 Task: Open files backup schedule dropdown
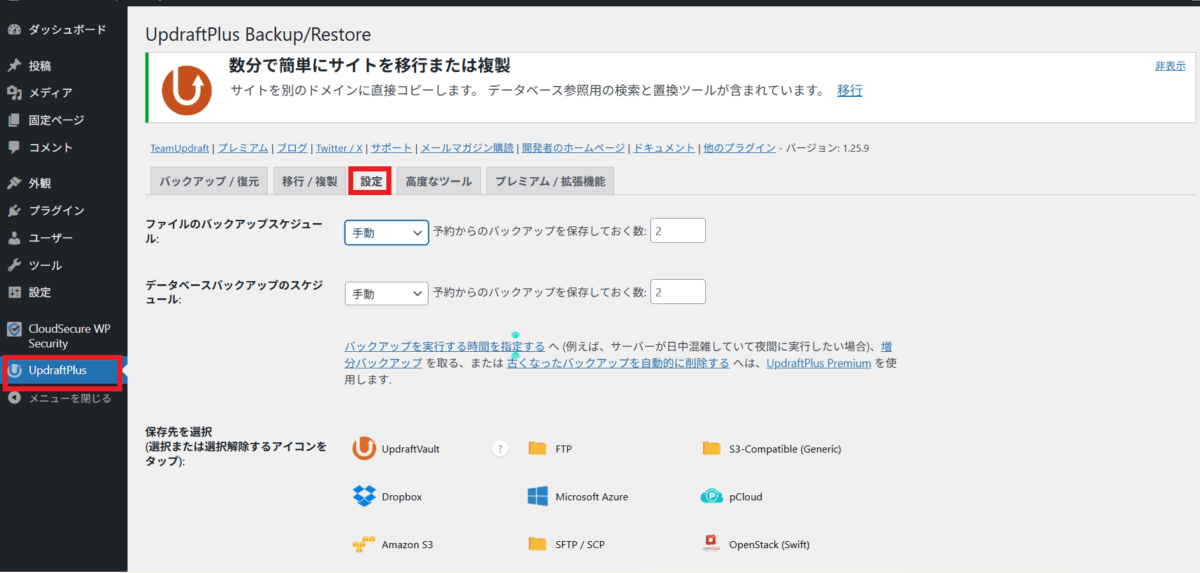pyautogui.click(x=386, y=232)
